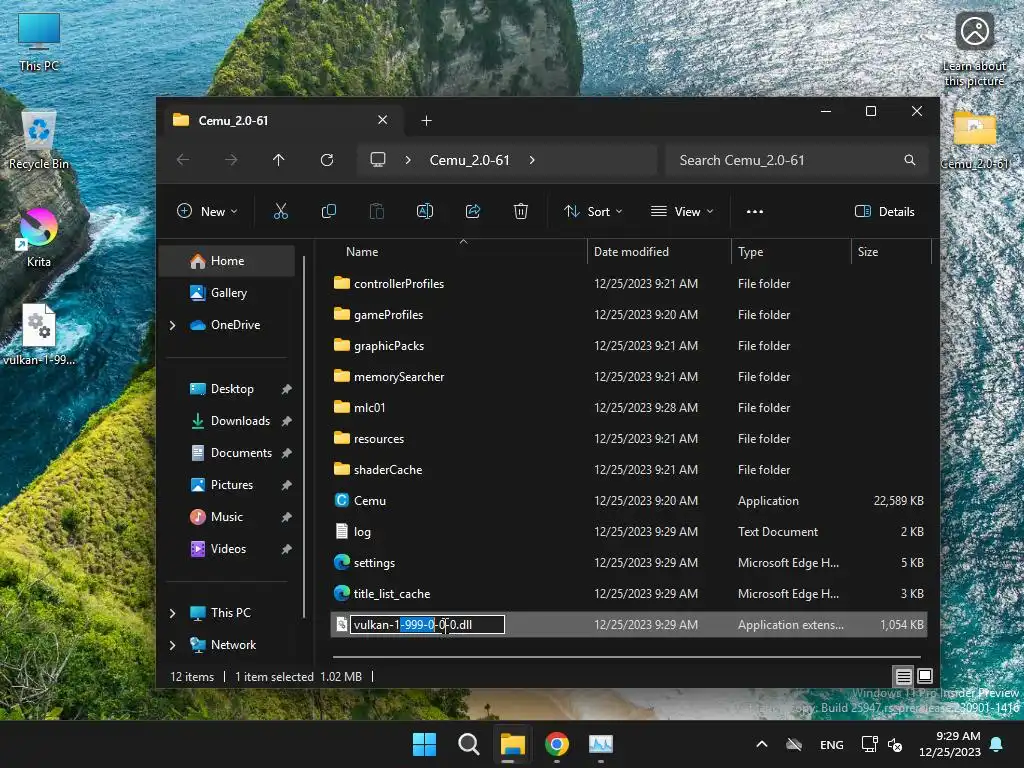Click the Paste clipboard icon

[377, 211]
